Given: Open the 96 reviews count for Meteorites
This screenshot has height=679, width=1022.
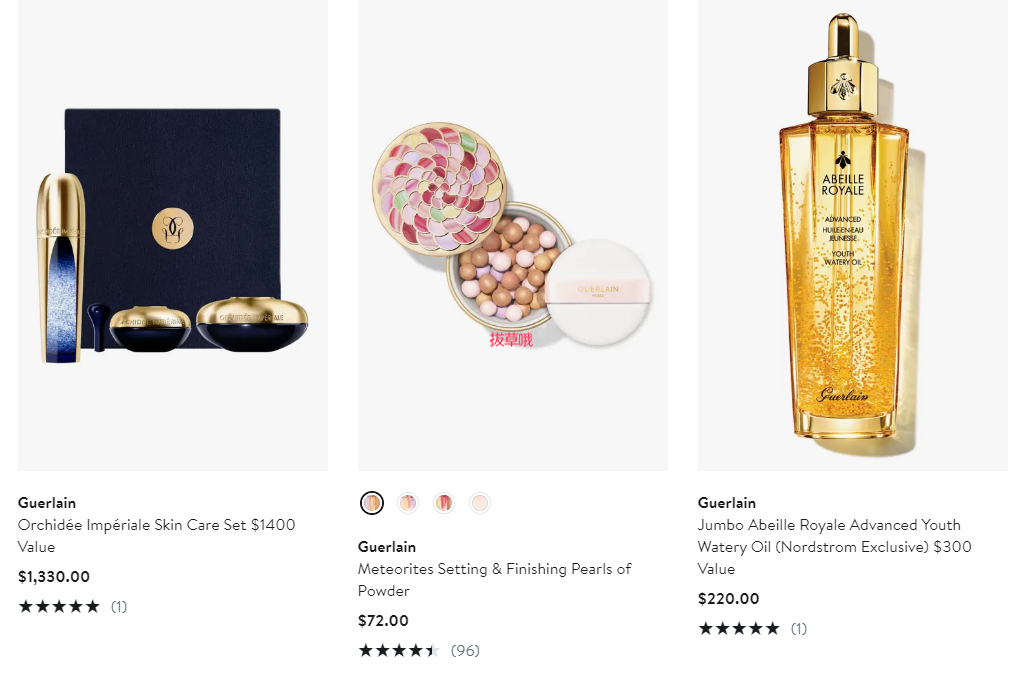Looking at the screenshot, I should click(465, 650).
